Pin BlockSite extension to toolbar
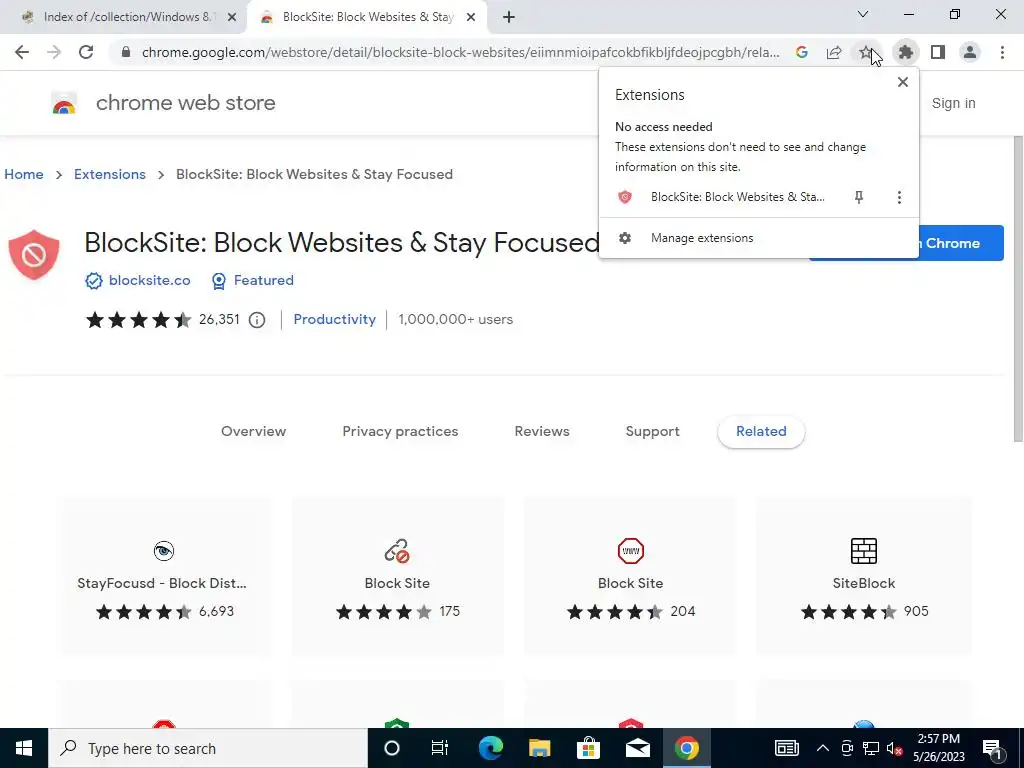 tap(859, 197)
